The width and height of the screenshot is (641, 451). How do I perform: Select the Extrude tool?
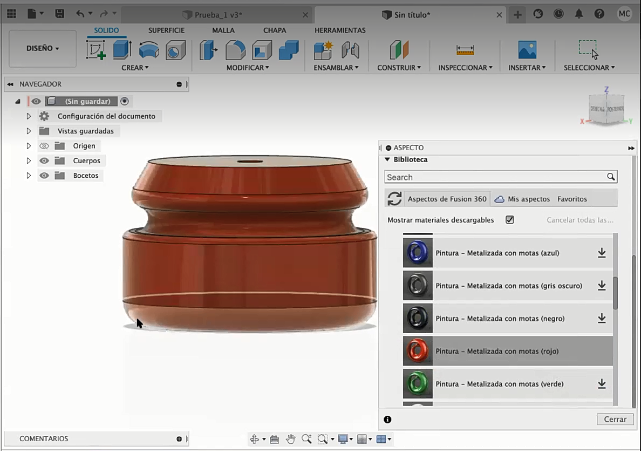(122, 50)
